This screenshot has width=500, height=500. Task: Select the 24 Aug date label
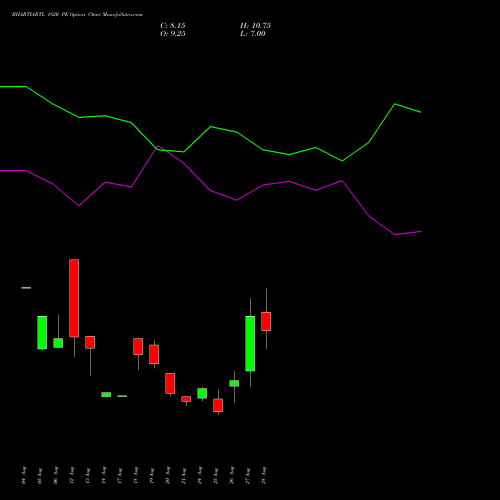coord(200,475)
